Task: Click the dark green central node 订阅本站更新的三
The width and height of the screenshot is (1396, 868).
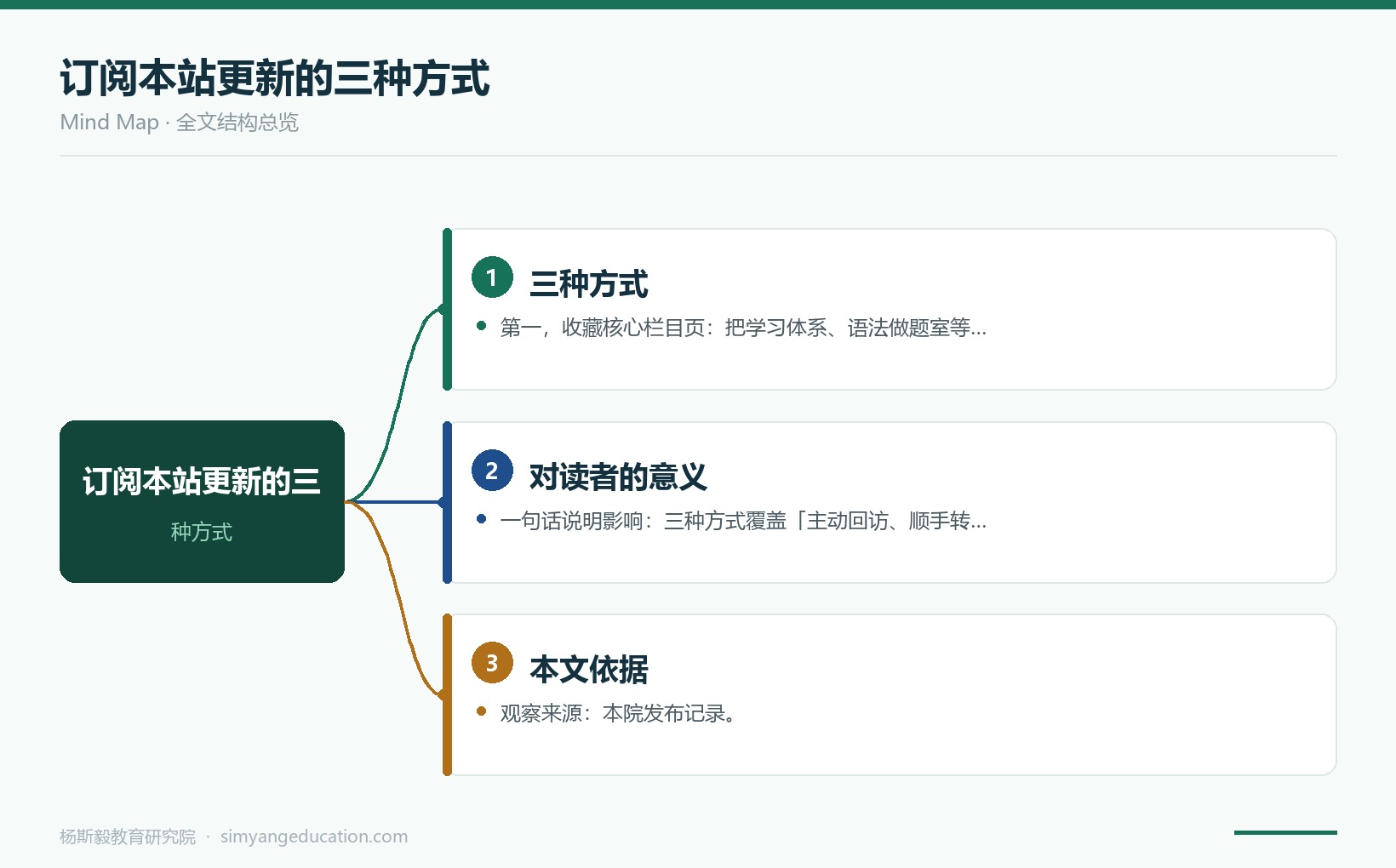Action: [202, 501]
